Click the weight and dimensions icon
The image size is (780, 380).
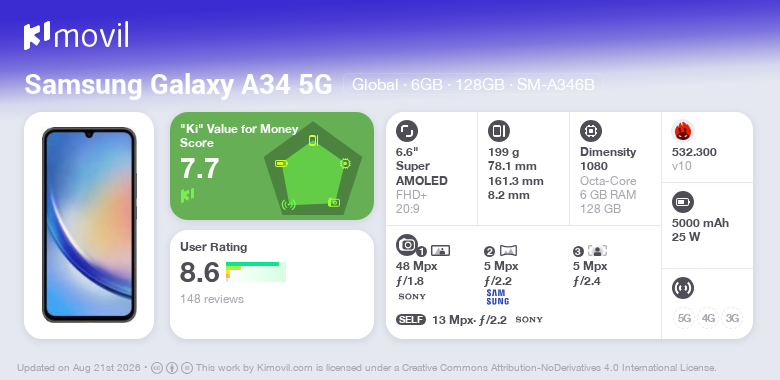499,131
